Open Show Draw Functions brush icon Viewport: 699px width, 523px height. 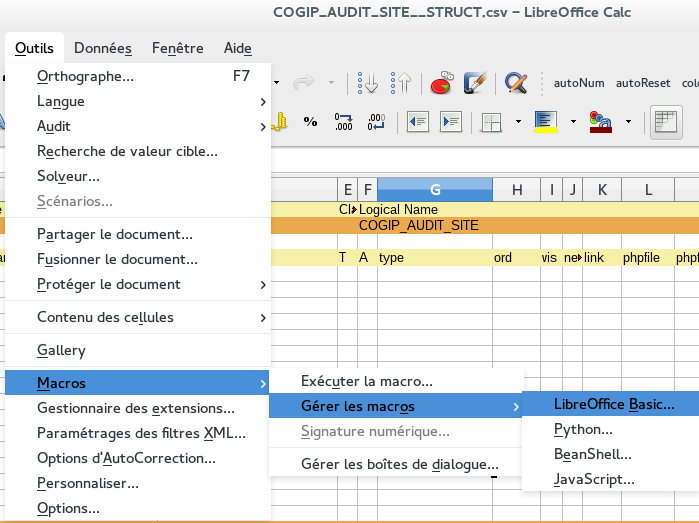(475, 82)
